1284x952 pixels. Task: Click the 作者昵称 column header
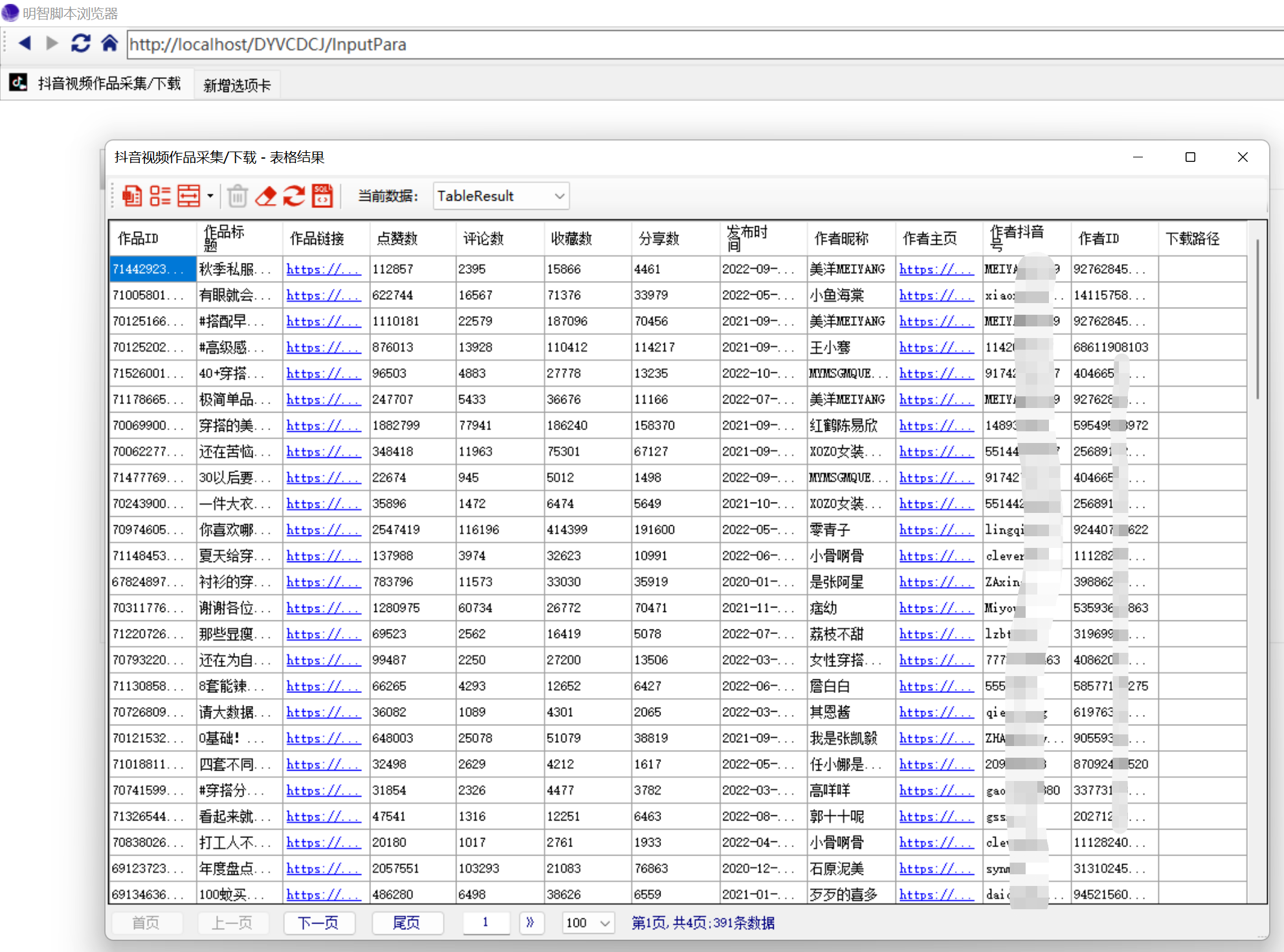point(851,238)
